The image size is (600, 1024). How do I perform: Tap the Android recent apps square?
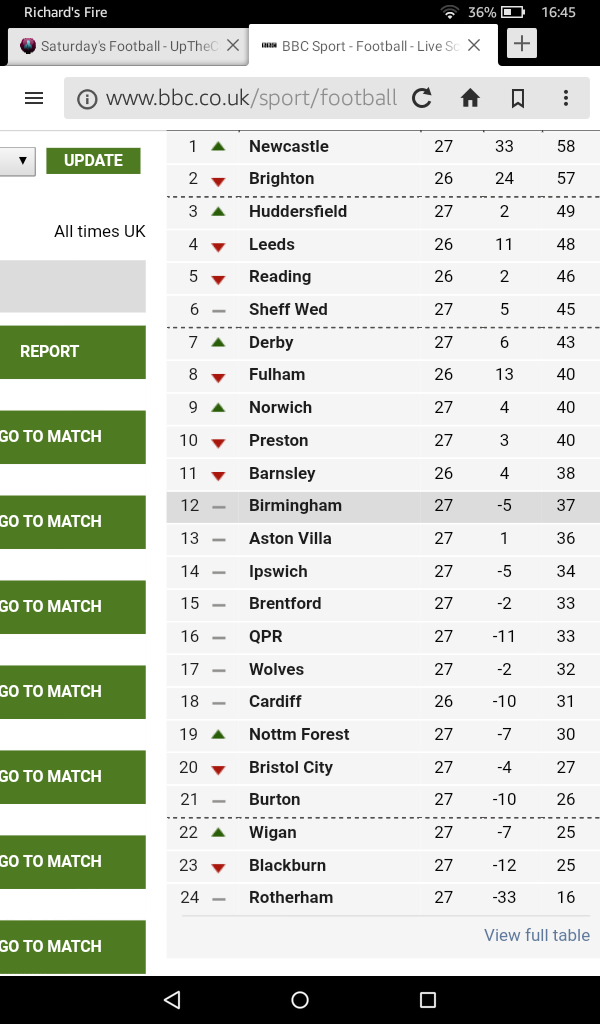tap(428, 999)
